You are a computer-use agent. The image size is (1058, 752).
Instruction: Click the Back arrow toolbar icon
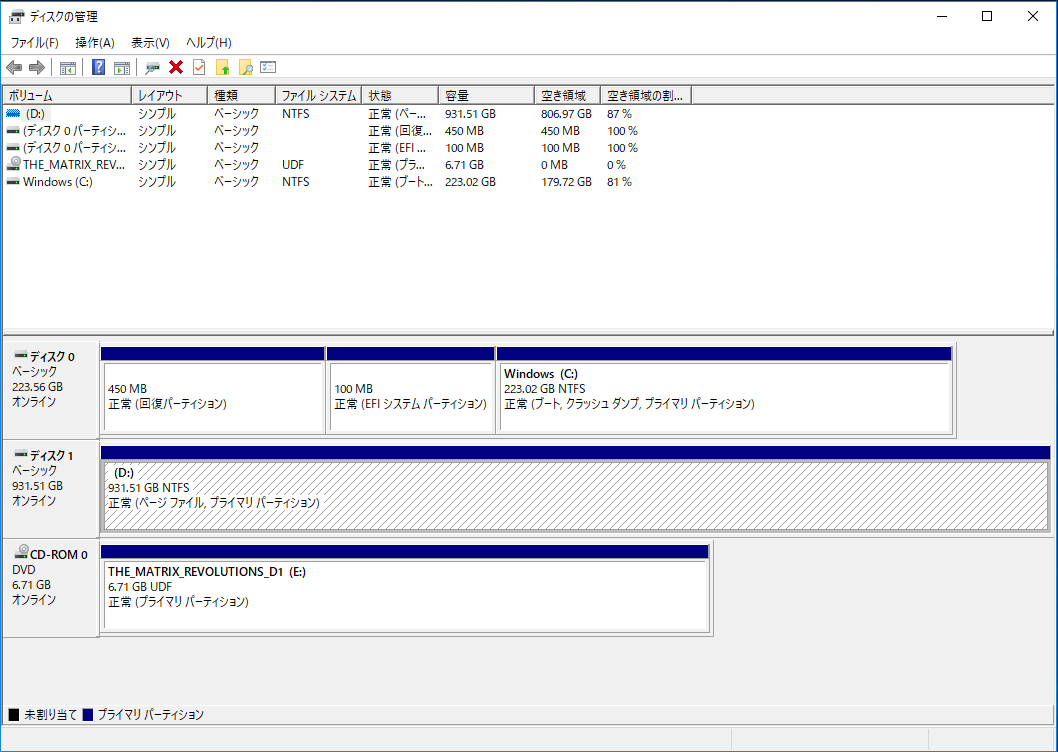(14, 68)
